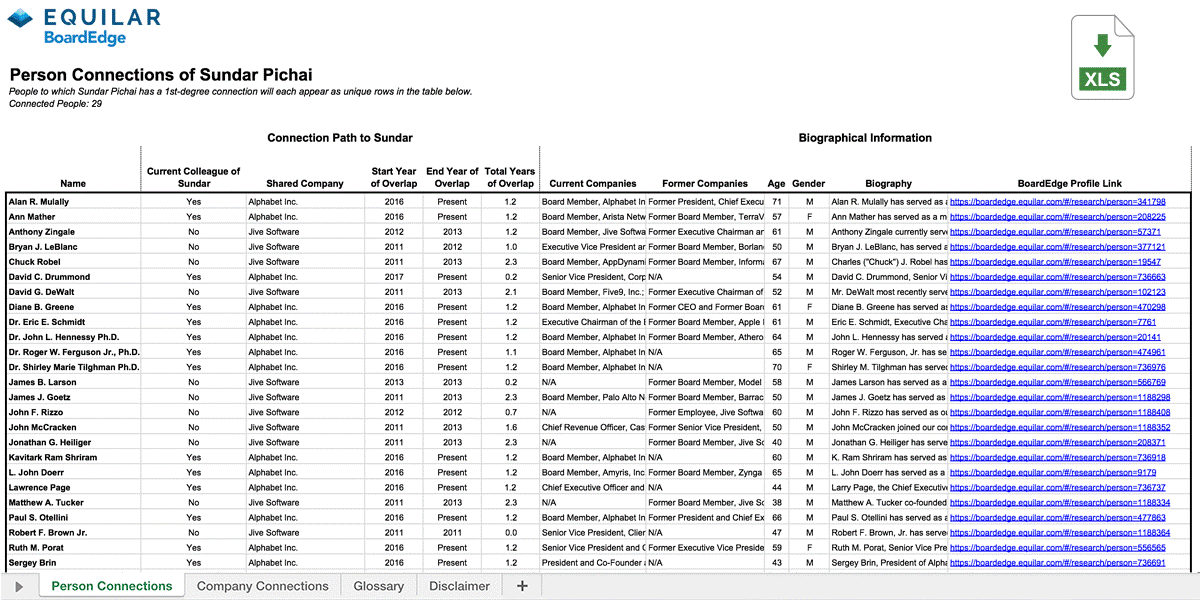1200x600 pixels.
Task: Follow David C. Drummond's profile link
Action: coord(1058,277)
